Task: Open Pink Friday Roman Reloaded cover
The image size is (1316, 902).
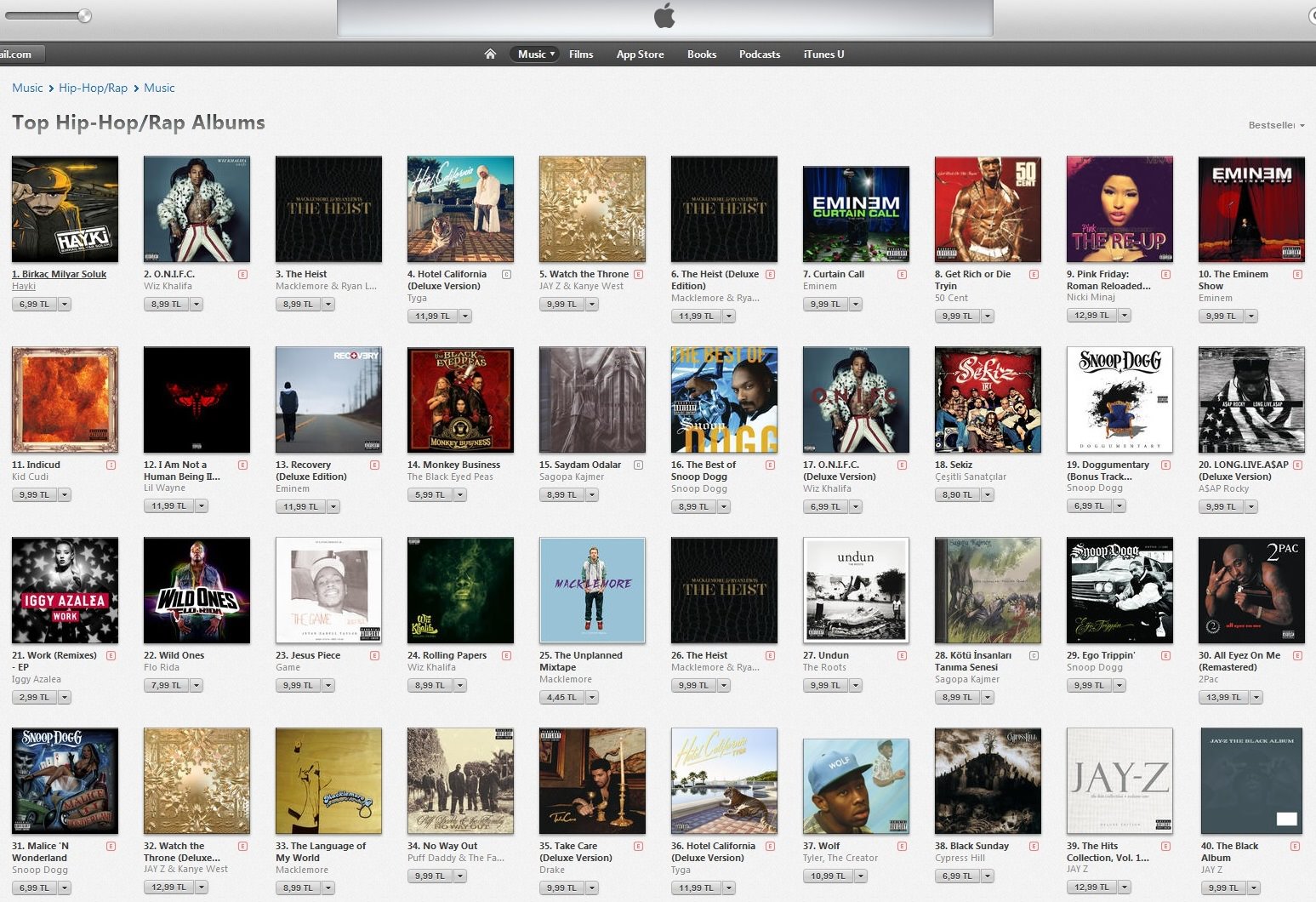Action: [1119, 209]
